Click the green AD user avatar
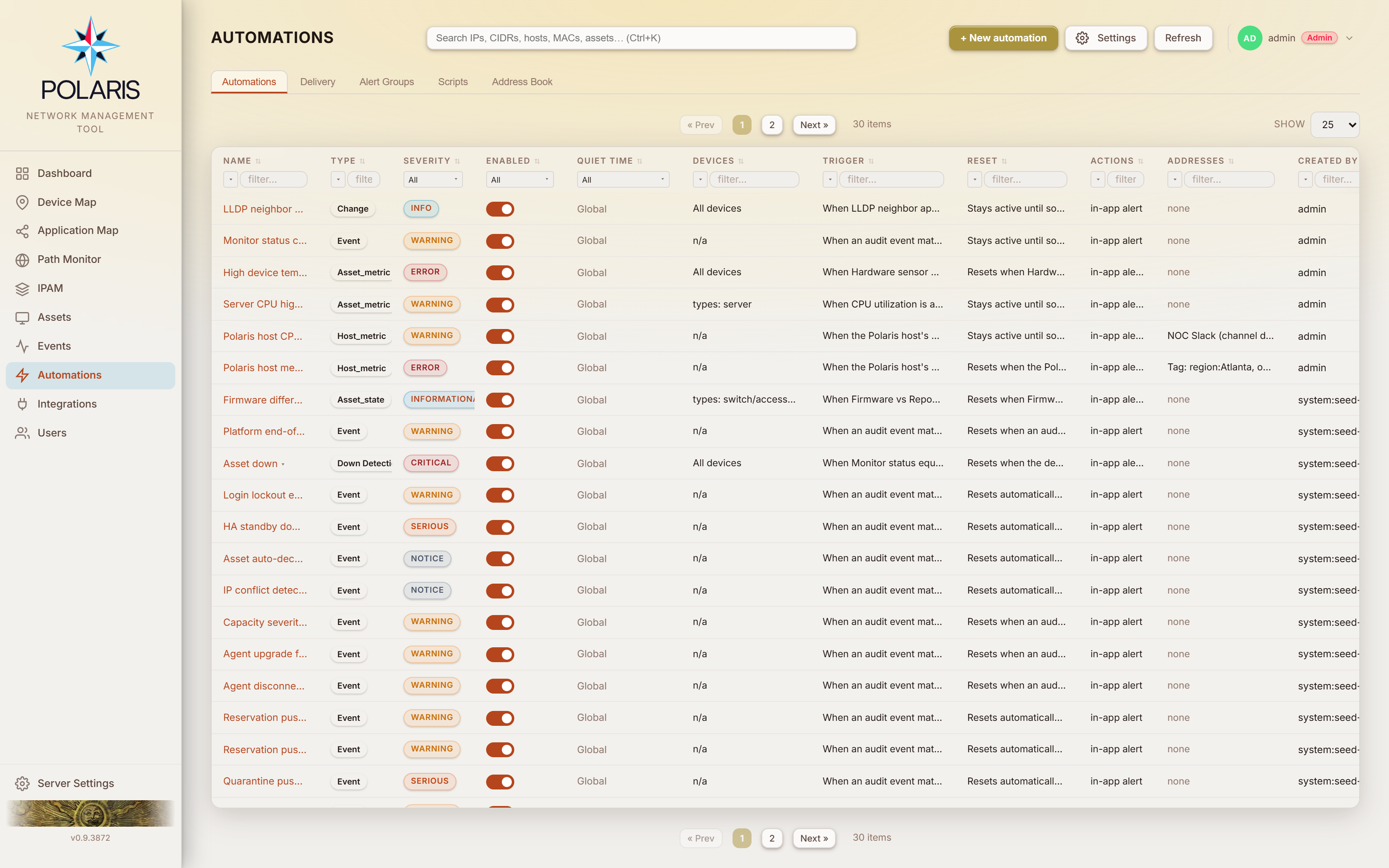This screenshot has width=1389, height=868. [1250, 38]
